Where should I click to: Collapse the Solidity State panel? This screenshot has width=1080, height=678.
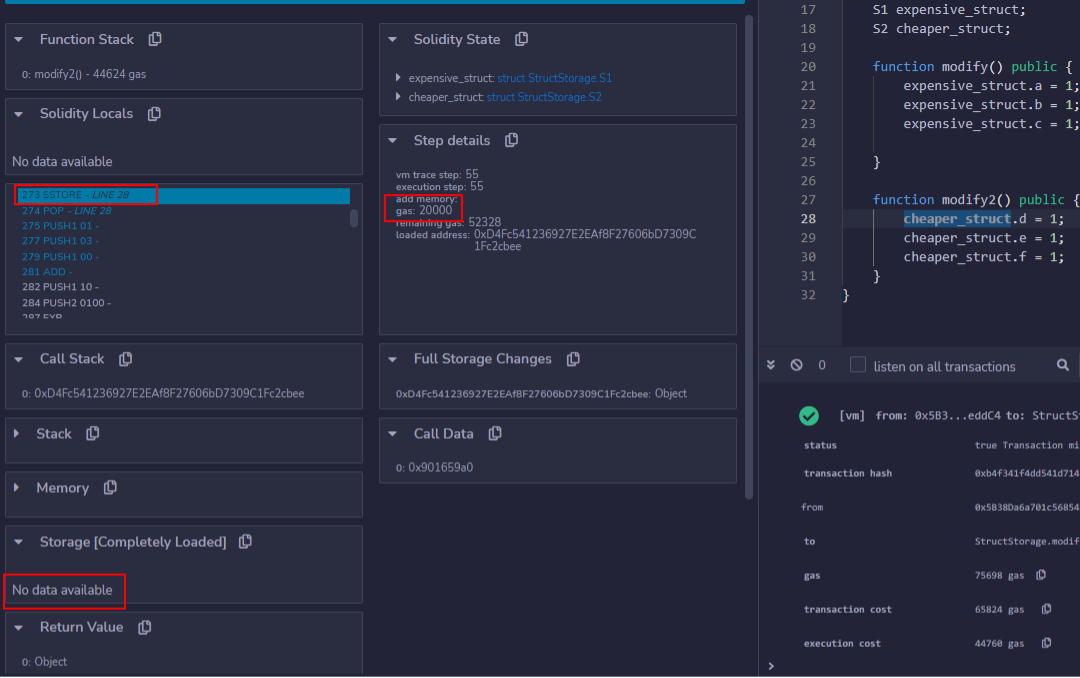coord(393,40)
